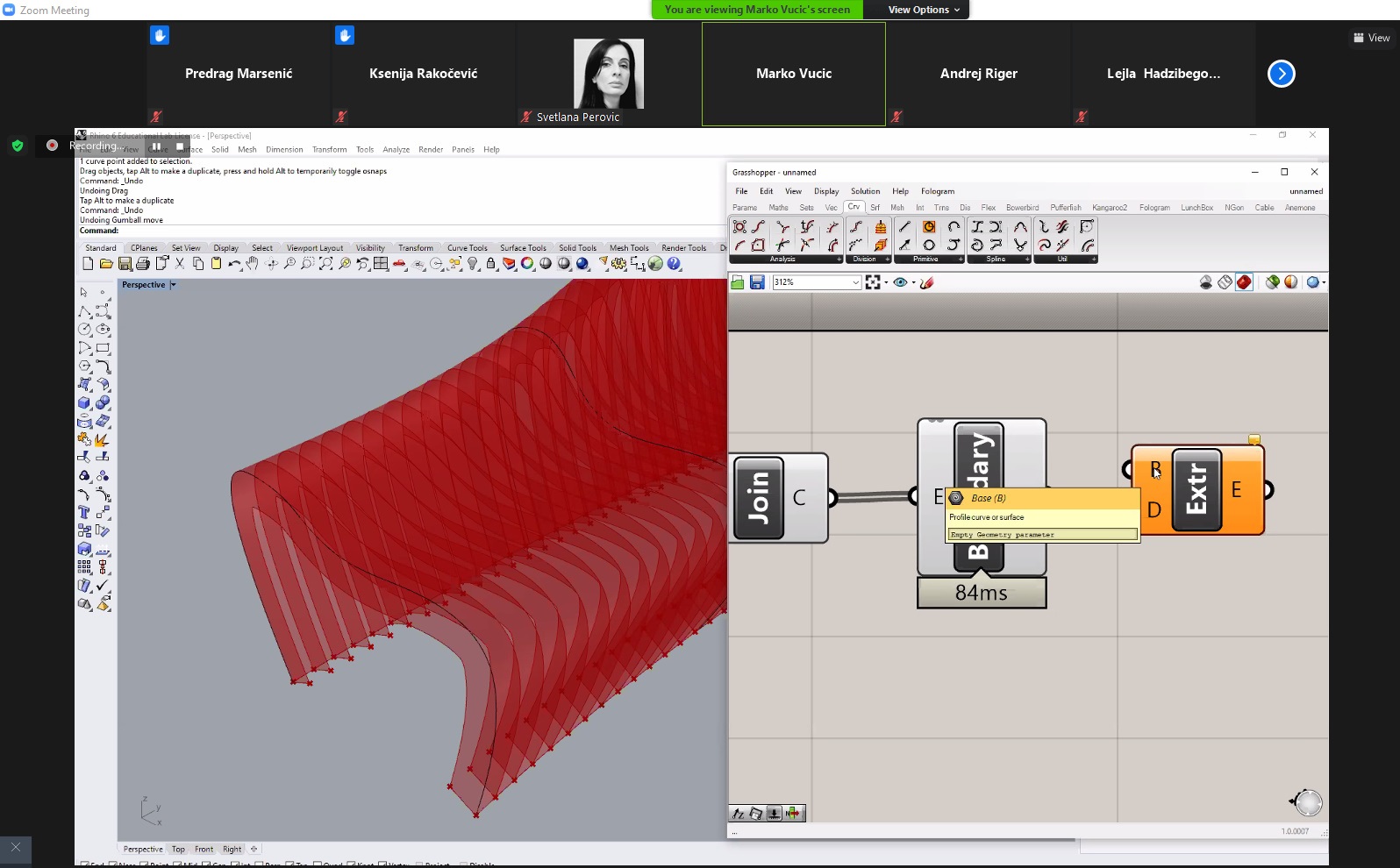The image size is (1400, 868).
Task: Click the Four Viewports grid icon in Rhino
Action: pyautogui.click(x=381, y=263)
